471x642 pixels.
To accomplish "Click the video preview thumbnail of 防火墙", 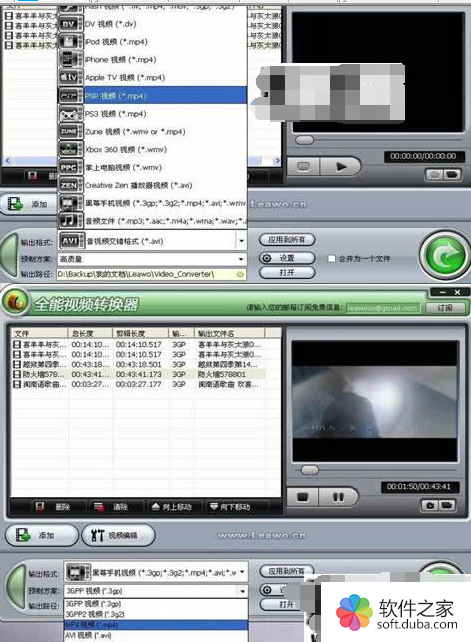I will 374,402.
